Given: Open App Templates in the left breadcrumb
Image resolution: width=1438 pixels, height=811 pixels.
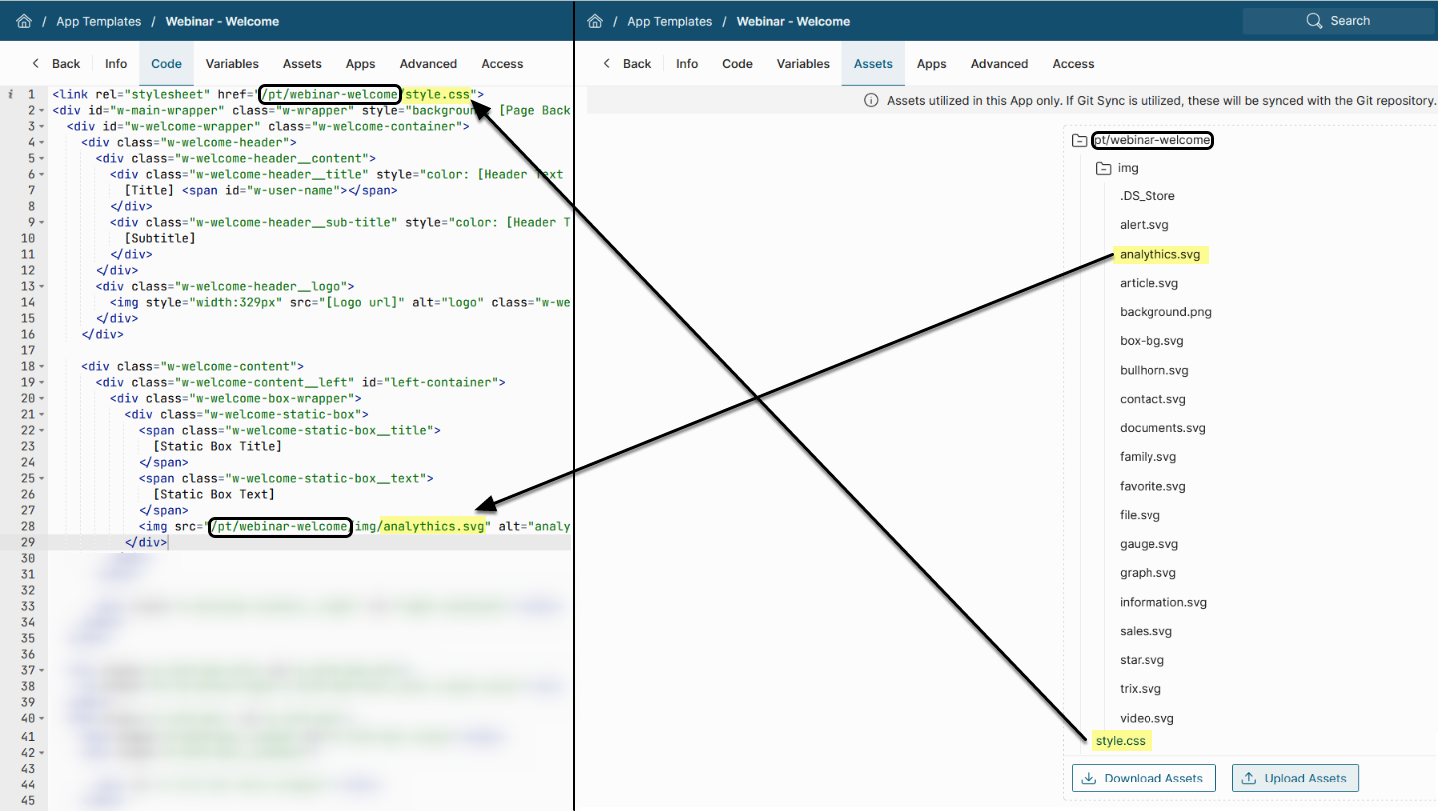Looking at the screenshot, I should 98,21.
